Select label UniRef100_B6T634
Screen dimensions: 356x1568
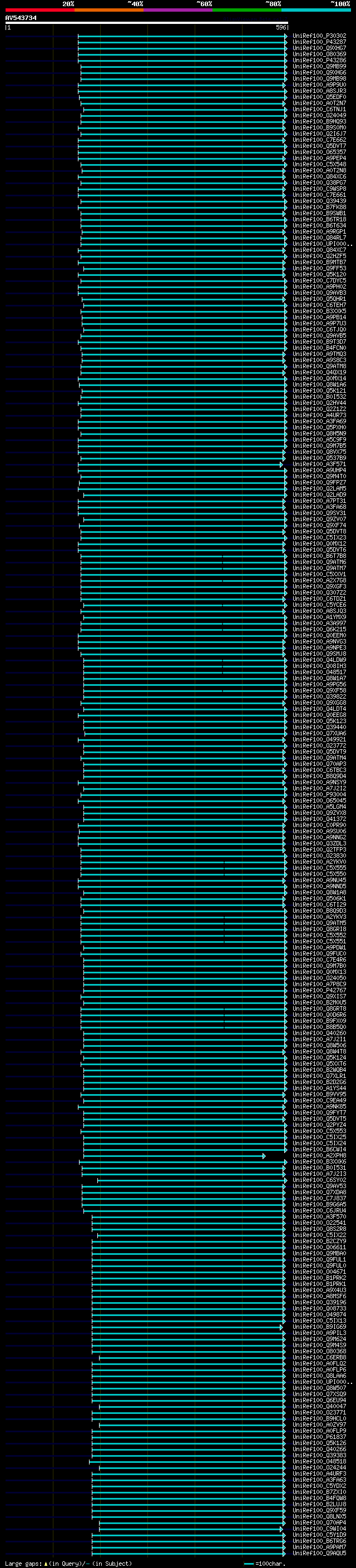point(319,225)
